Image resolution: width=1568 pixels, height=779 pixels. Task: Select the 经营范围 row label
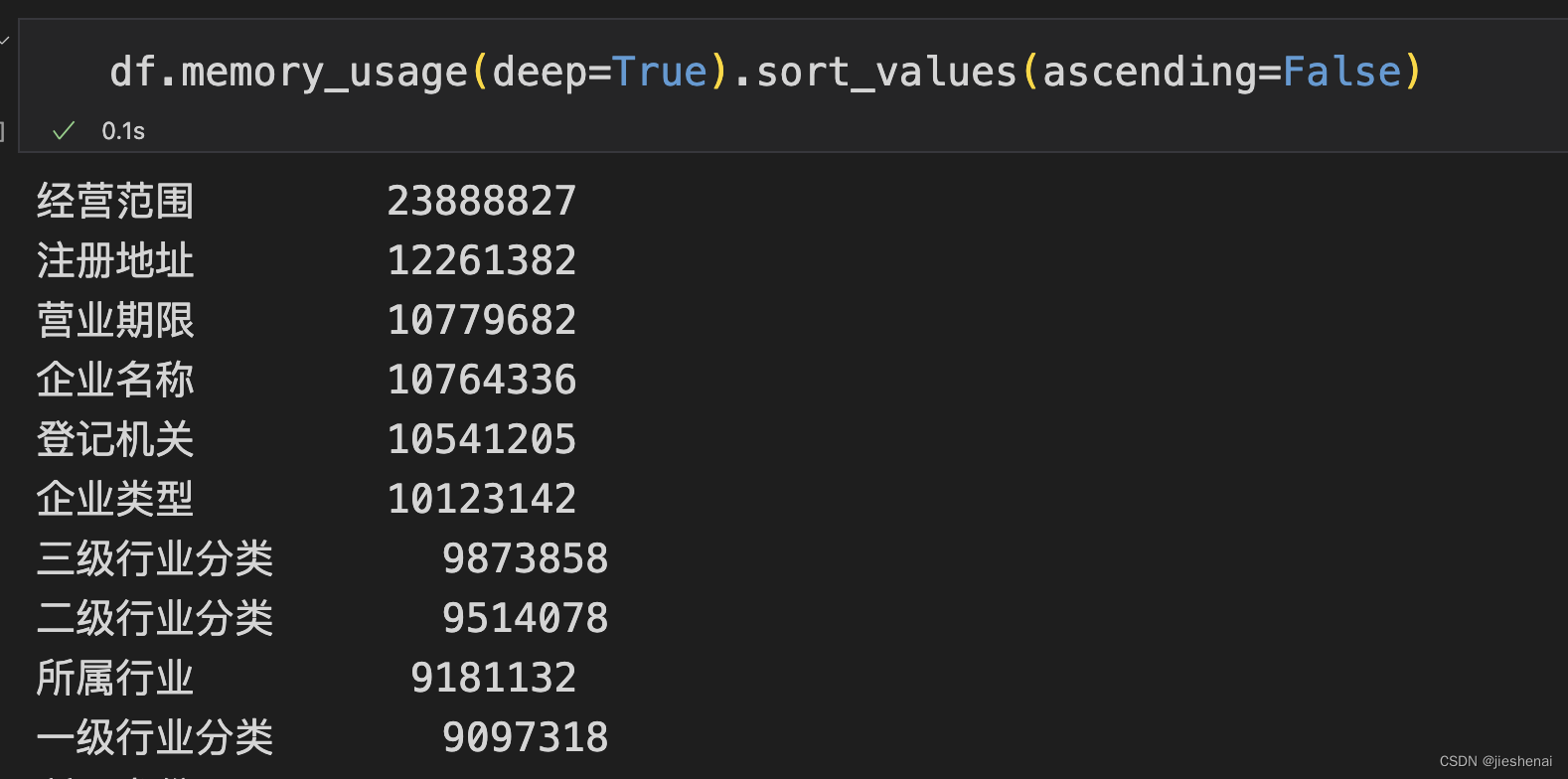115,201
